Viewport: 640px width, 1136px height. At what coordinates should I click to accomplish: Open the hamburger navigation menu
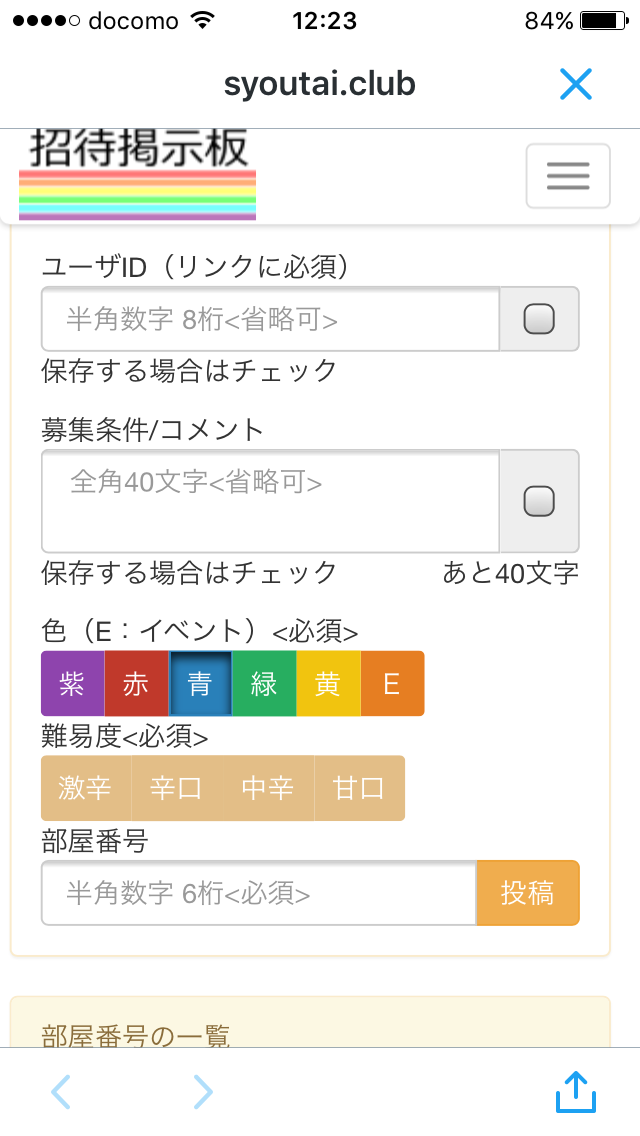[568, 176]
